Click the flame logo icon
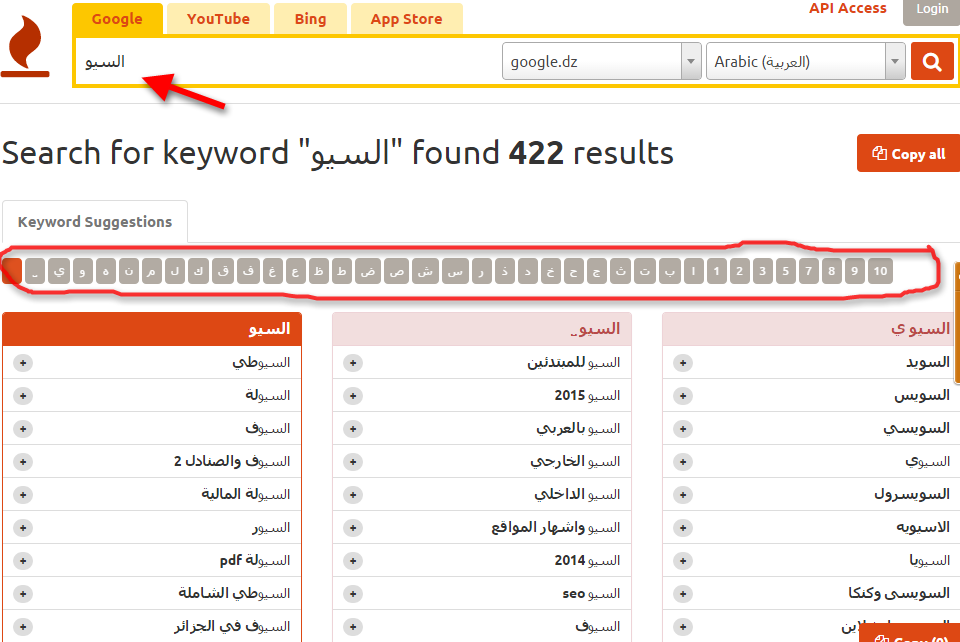Screen dimensions: 960x642 click(x=25, y=47)
